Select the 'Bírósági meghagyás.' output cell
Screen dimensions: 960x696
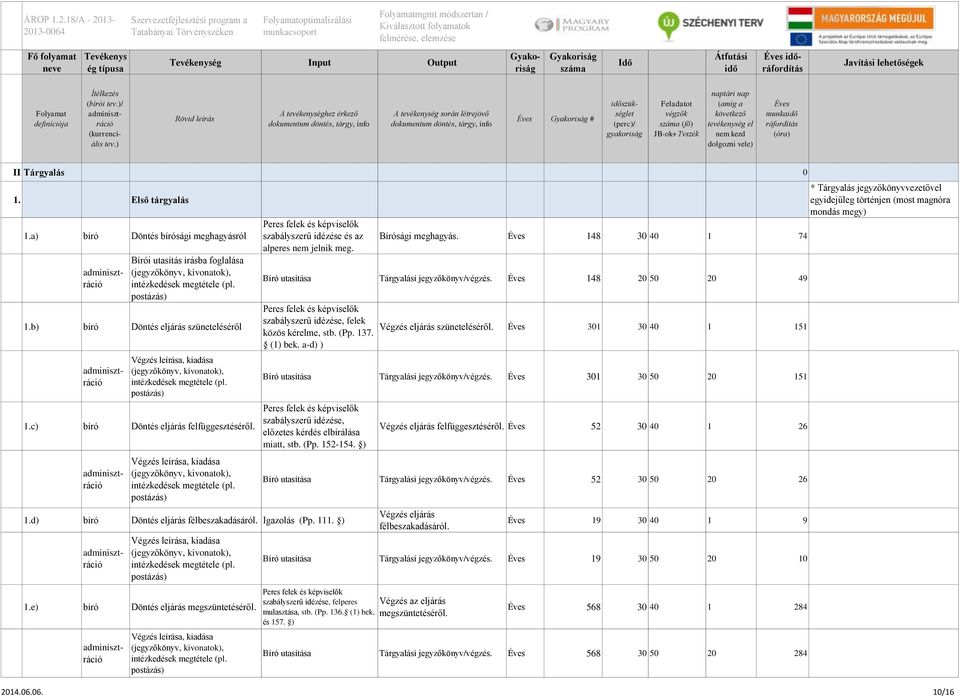(442, 236)
